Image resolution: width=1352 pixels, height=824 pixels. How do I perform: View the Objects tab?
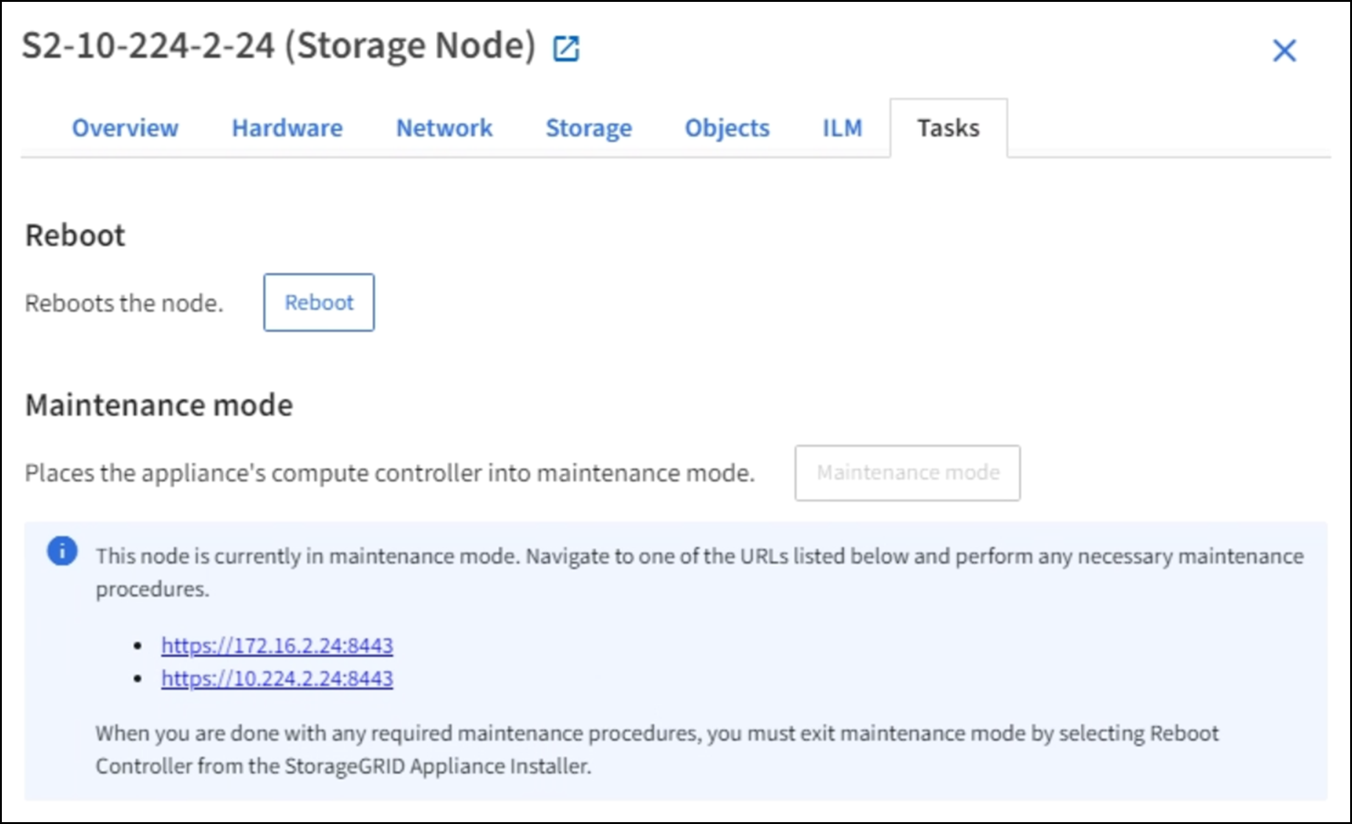click(727, 128)
